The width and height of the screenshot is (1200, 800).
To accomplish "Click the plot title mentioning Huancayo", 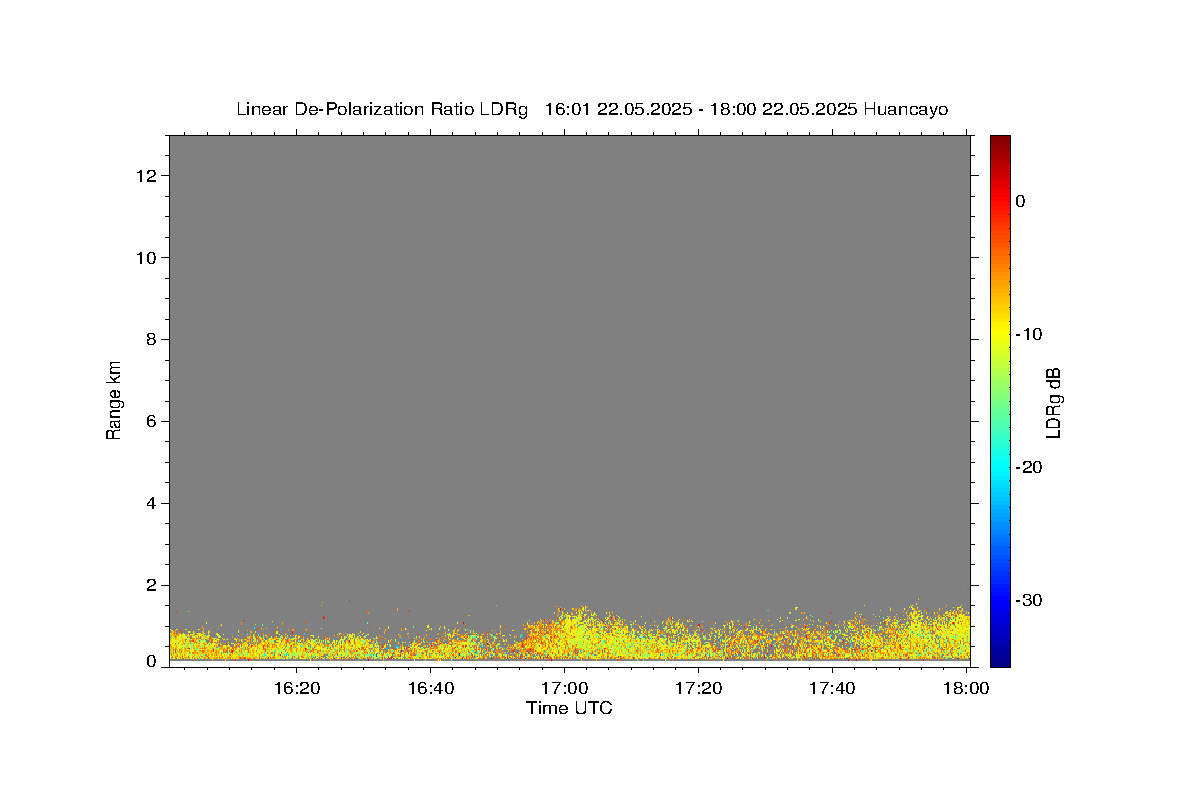I will click(x=592, y=109).
